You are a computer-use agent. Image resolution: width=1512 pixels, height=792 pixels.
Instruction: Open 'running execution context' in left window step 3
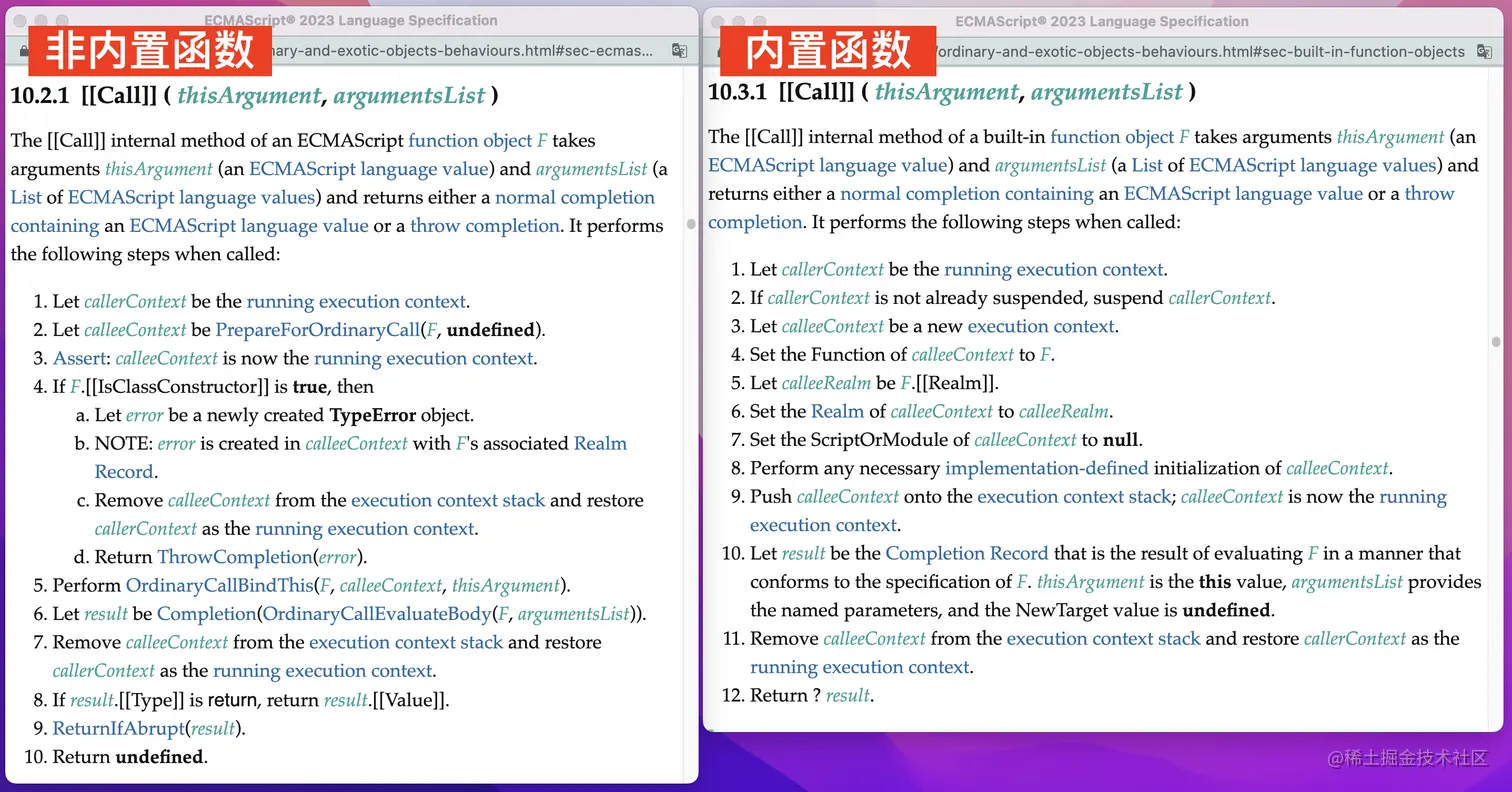pyautogui.click(x=424, y=359)
